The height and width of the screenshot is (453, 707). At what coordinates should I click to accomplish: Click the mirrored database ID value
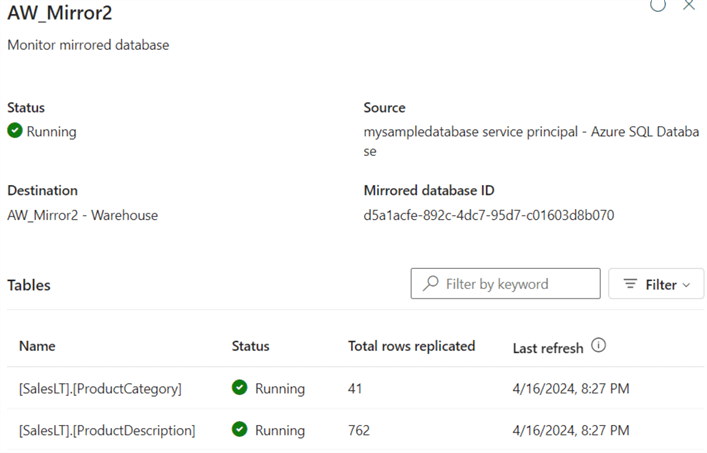[x=489, y=214]
